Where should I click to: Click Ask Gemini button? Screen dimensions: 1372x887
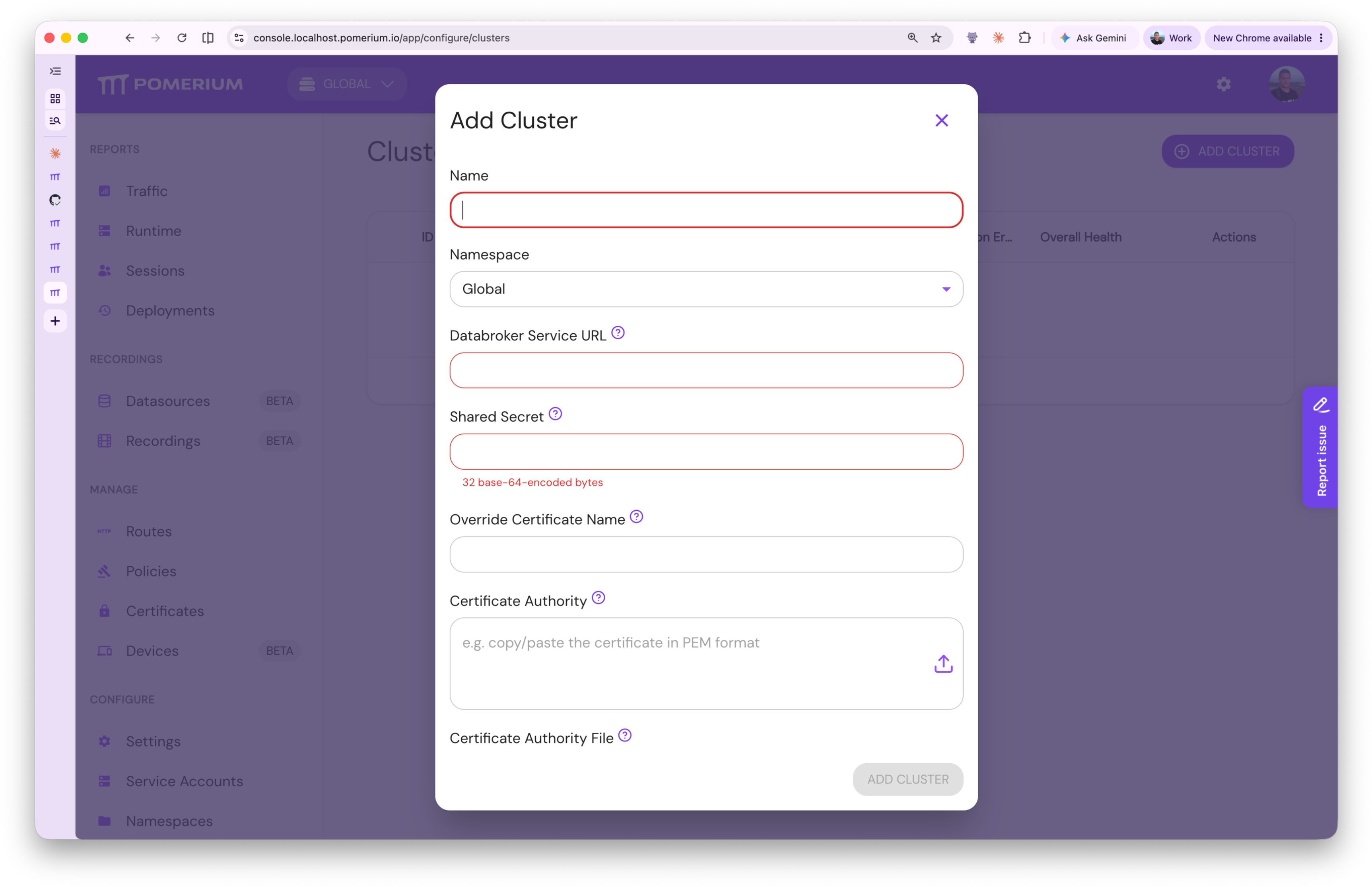1093,38
